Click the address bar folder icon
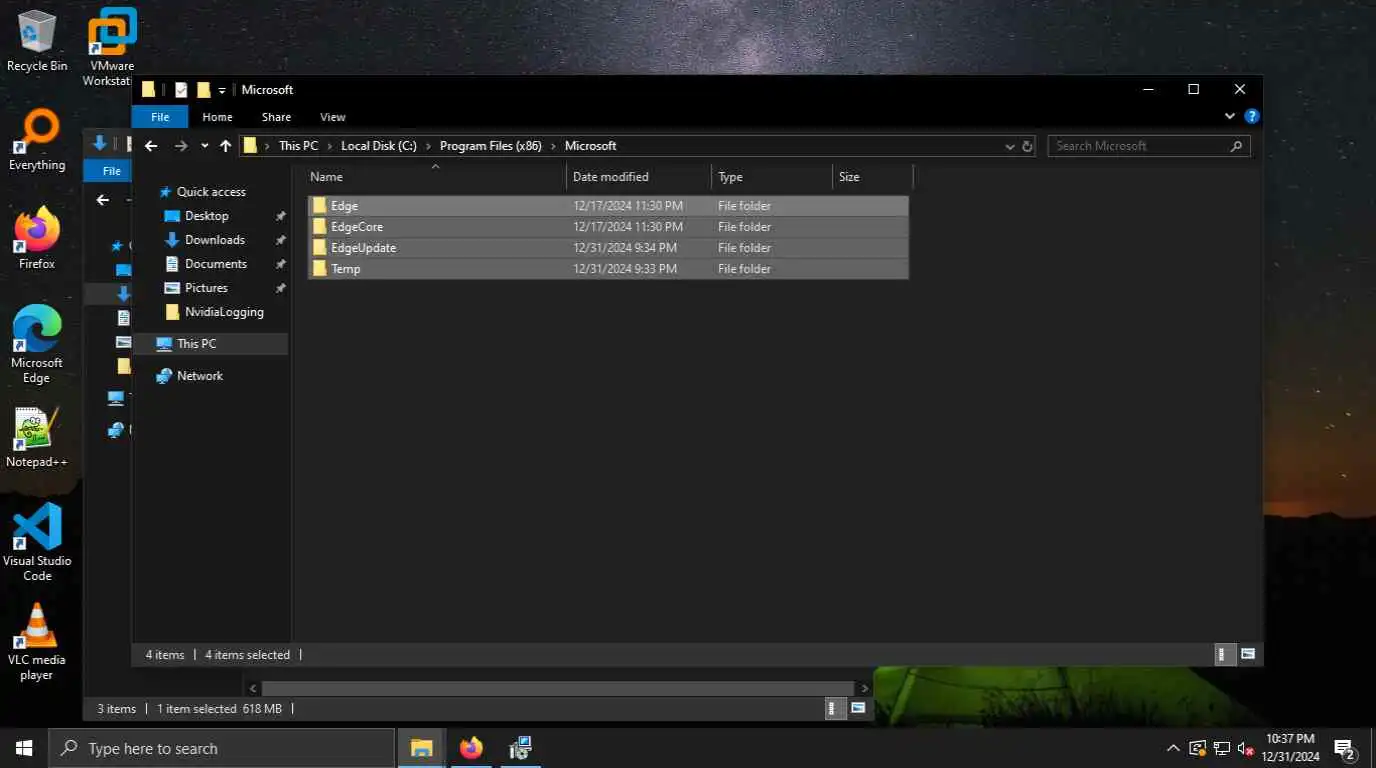This screenshot has width=1376, height=768. (251, 146)
